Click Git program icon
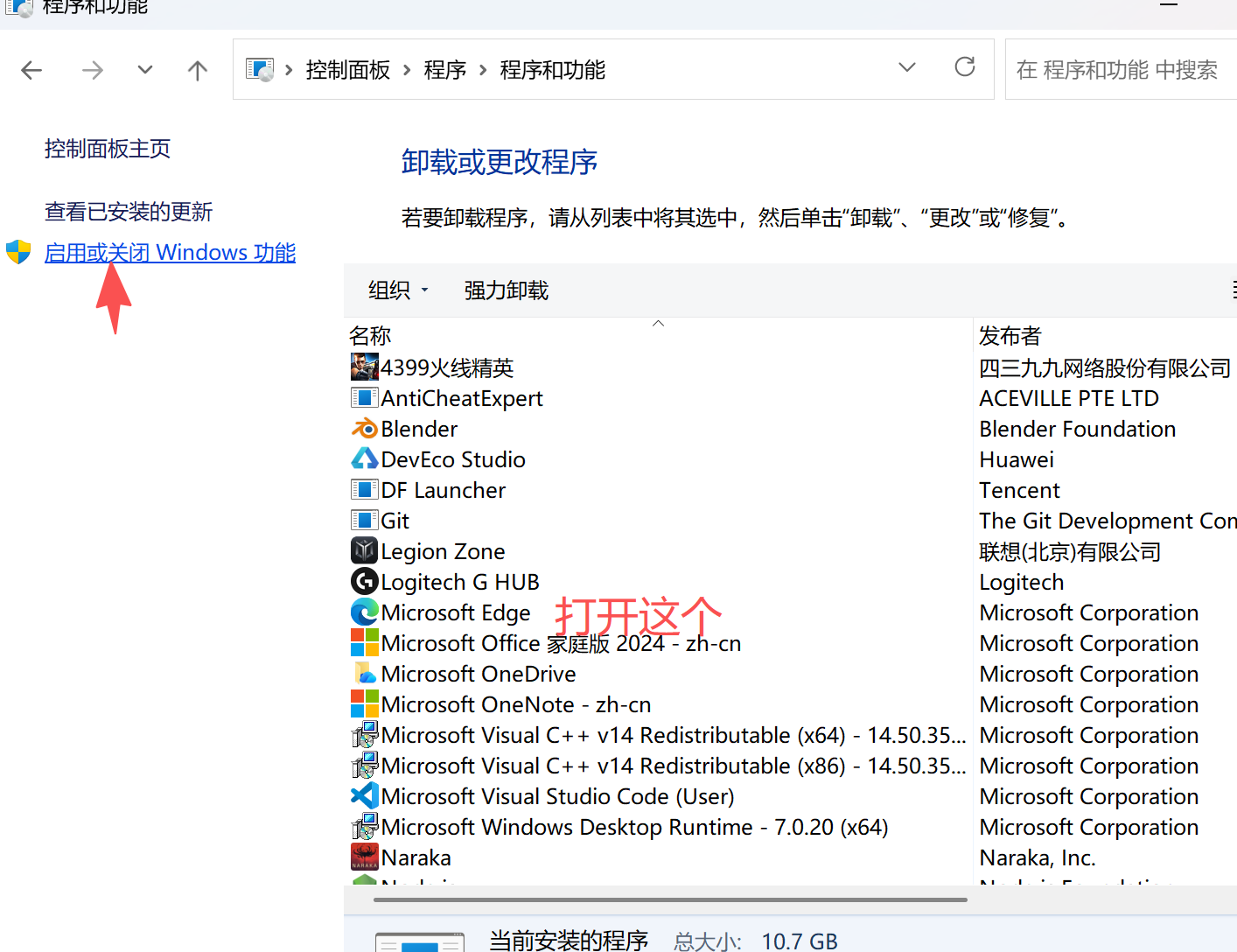The image size is (1237, 952). tap(365, 521)
